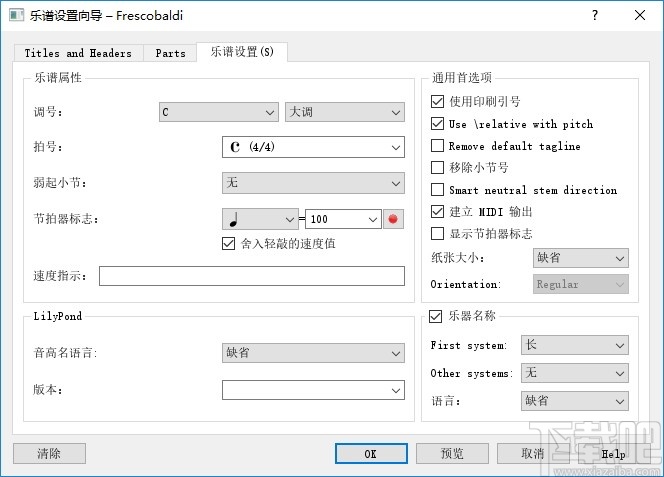Viewport: 664px width, 477px height.
Task: Open the time signature (4/4) dropdown
Action: (313, 147)
